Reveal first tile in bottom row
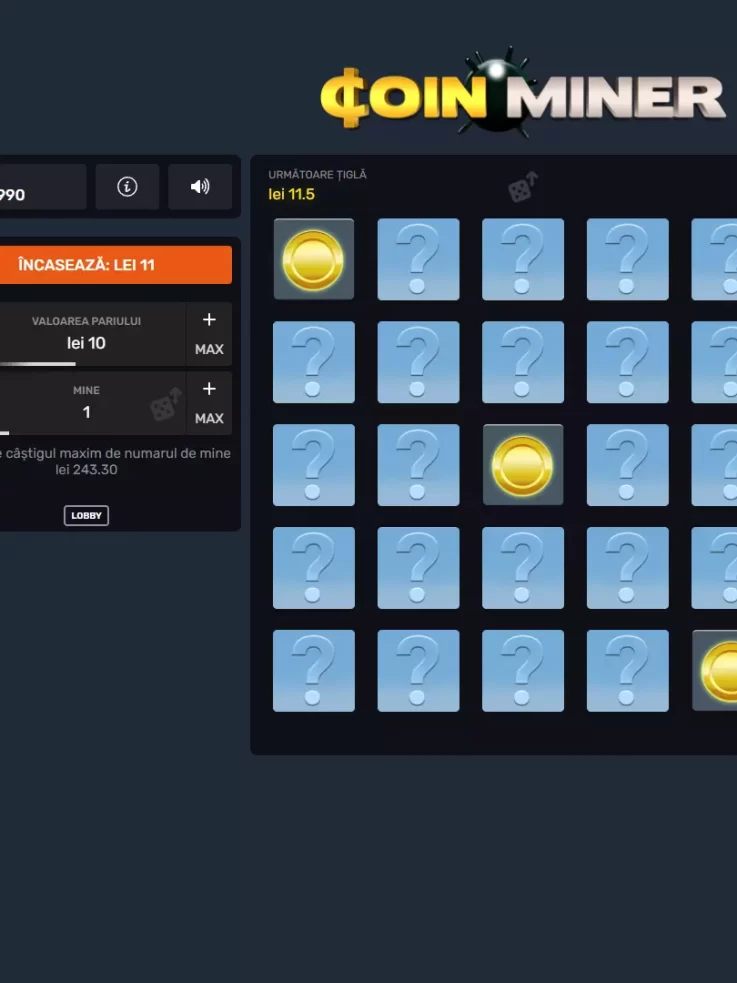737x983 pixels. point(313,671)
